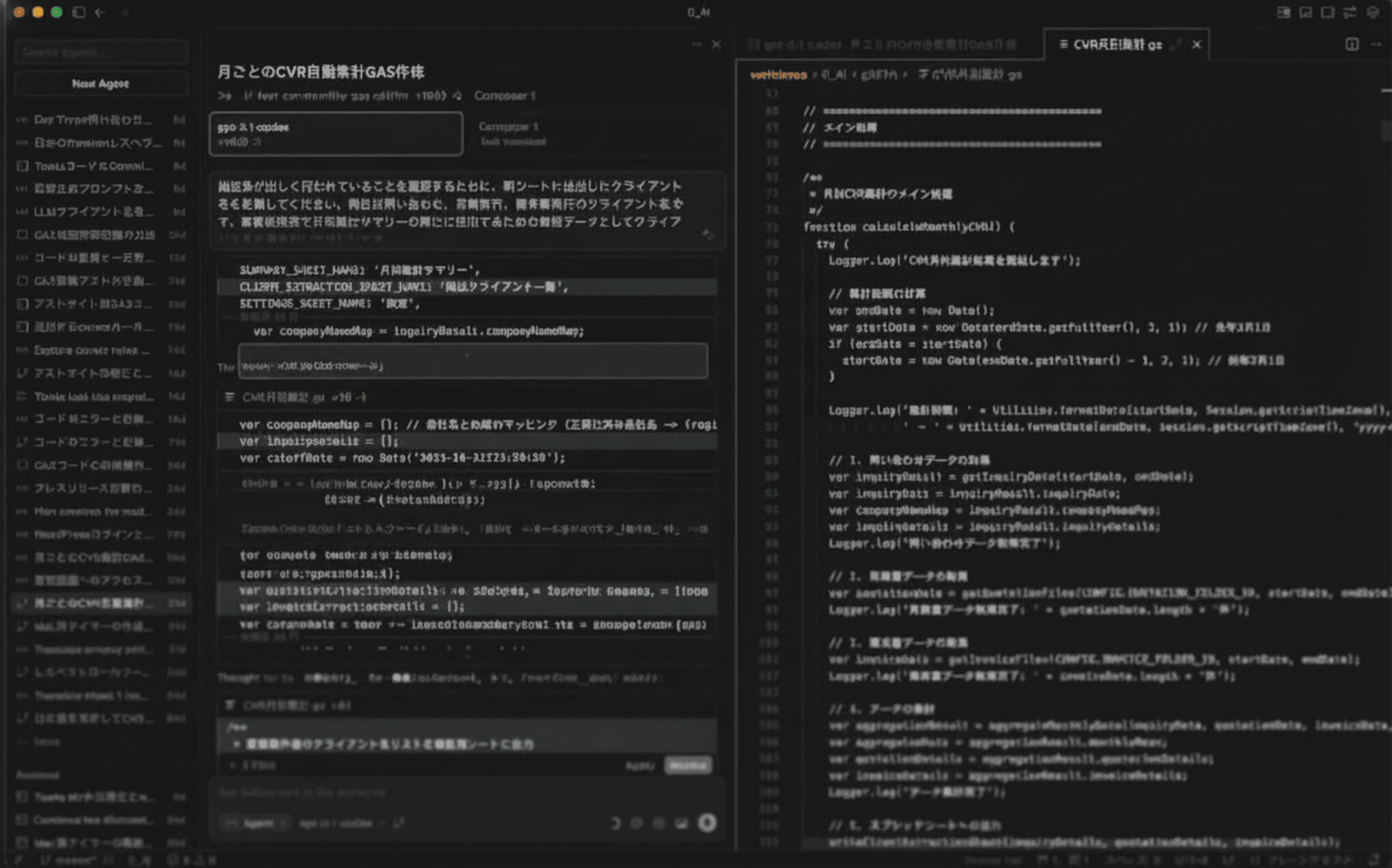Focus the chat follow-up input field
This screenshot has width=1392, height=868.
(410, 793)
